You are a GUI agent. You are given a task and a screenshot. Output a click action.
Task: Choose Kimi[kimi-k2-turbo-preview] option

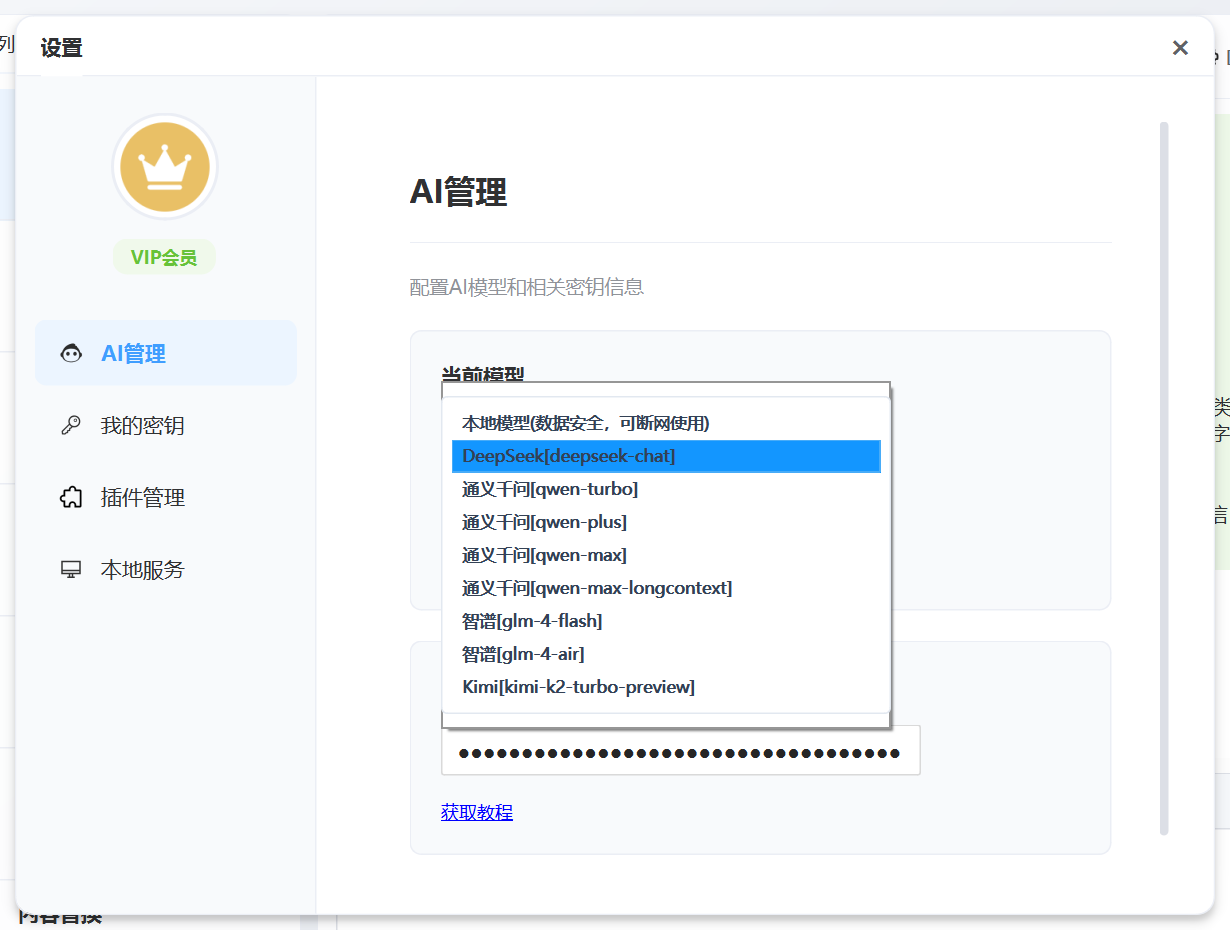(666, 687)
